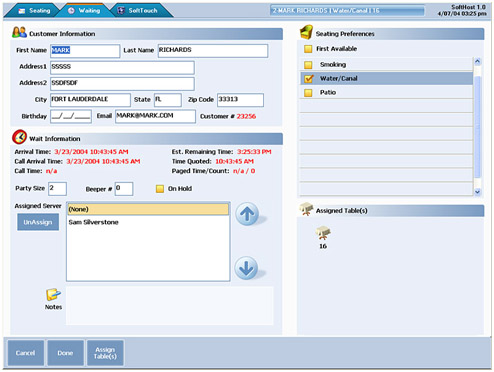
Task: Click the Time Quoted value
Action: tap(234, 162)
